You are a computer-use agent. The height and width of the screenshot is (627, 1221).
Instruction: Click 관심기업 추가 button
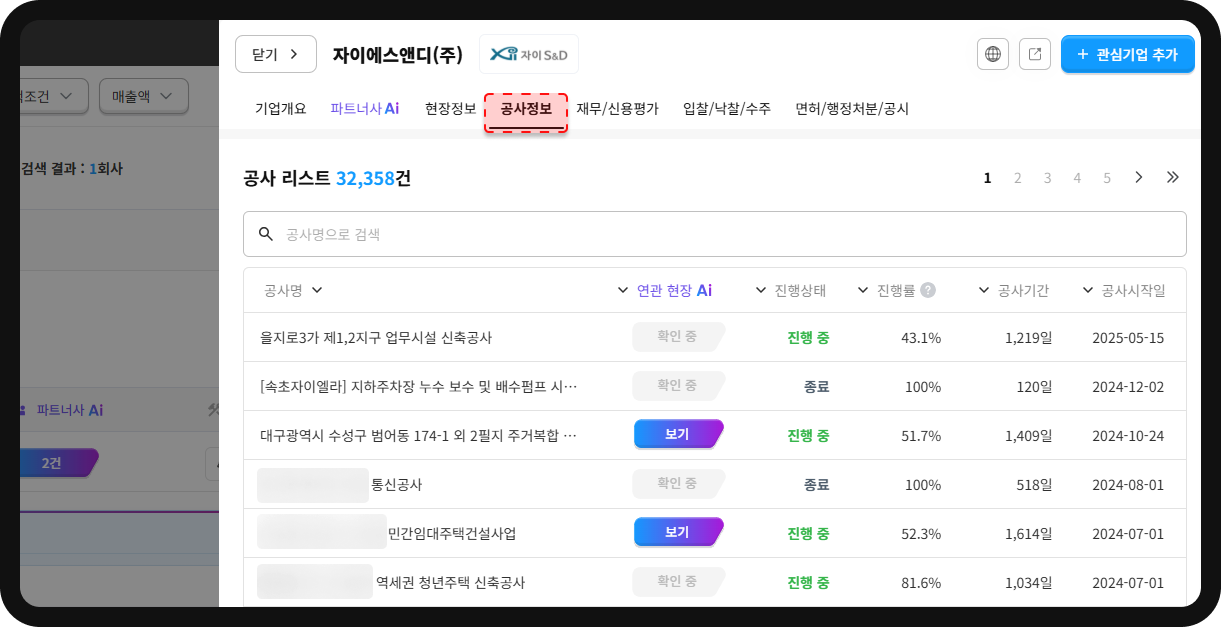click(1128, 54)
